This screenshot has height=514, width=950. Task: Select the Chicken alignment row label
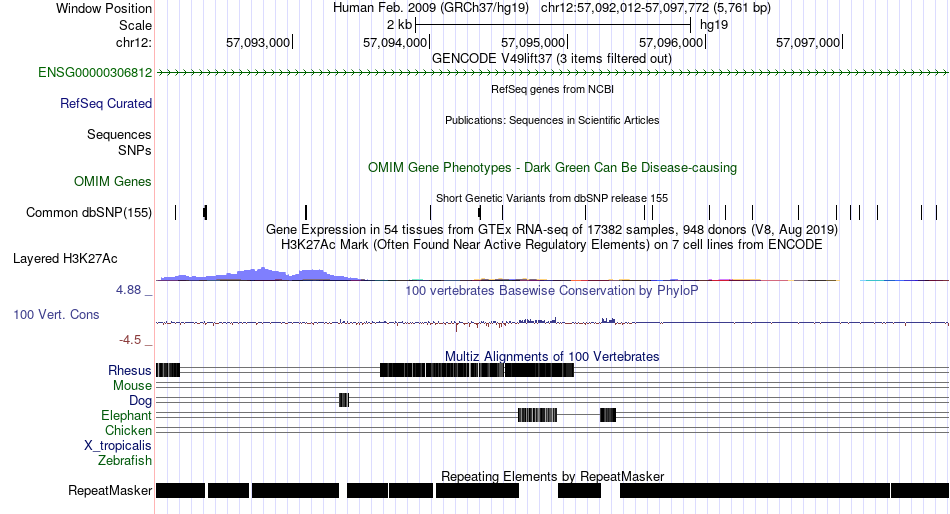(128, 430)
